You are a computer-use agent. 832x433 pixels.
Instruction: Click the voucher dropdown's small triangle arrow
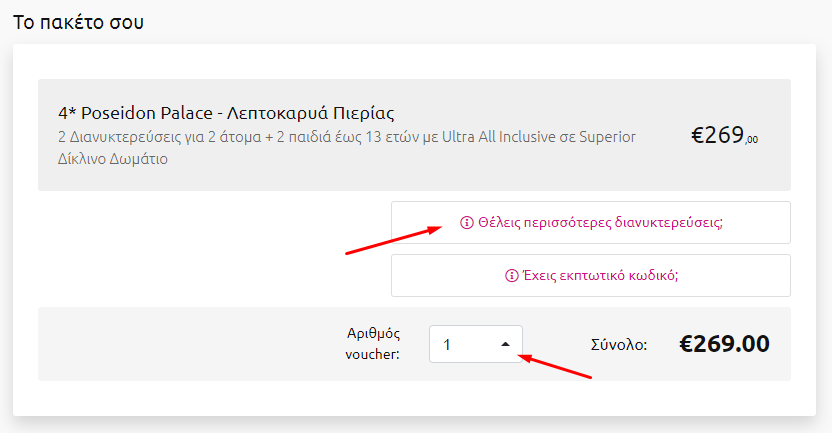tap(505, 344)
